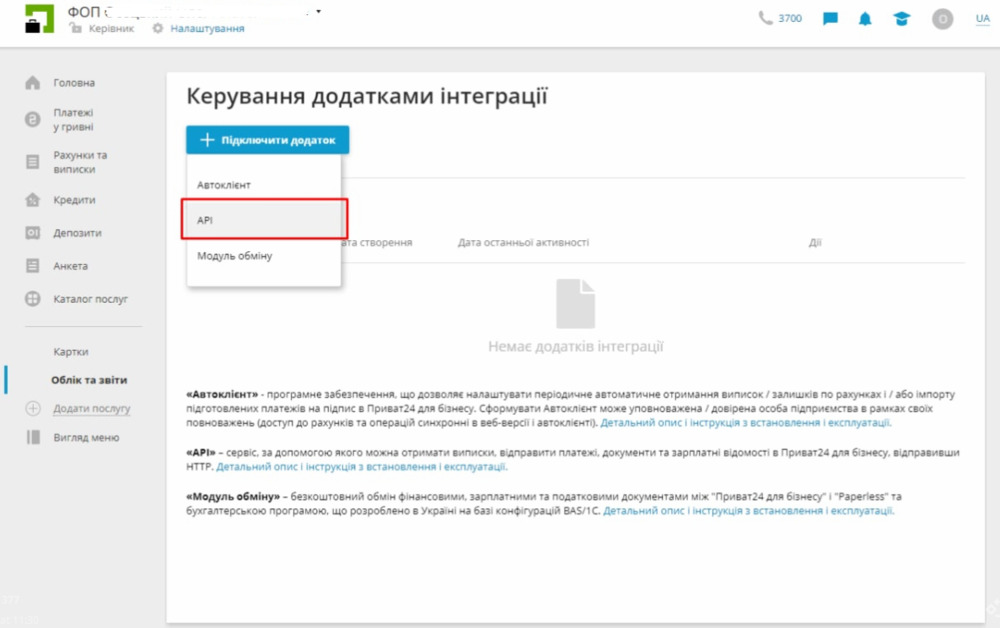This screenshot has height=628, width=1000.
Task: Open Вигляд меню in the sidebar
Action: [86, 437]
